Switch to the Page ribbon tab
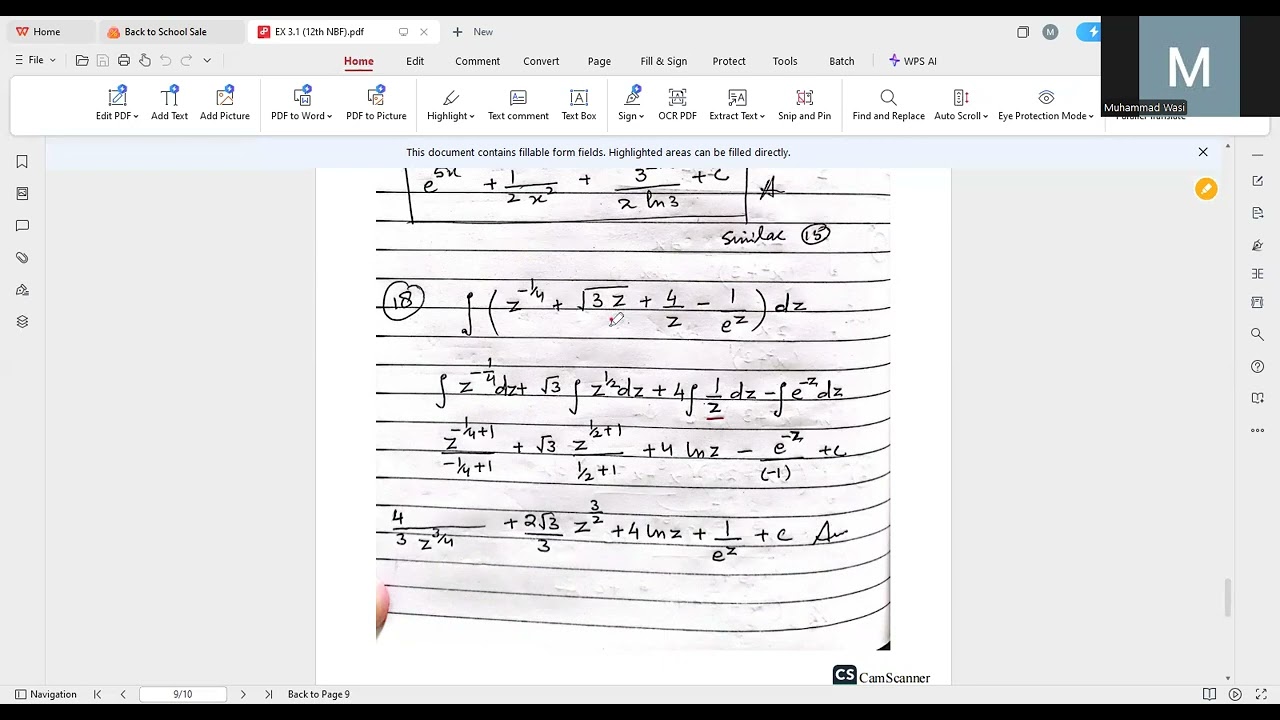The width and height of the screenshot is (1280, 720). [x=599, y=61]
